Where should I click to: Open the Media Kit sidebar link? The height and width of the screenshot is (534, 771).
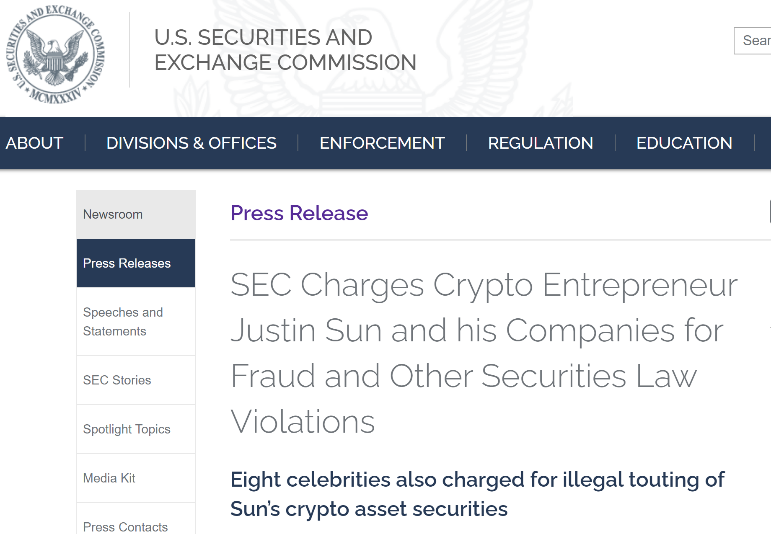tap(109, 478)
